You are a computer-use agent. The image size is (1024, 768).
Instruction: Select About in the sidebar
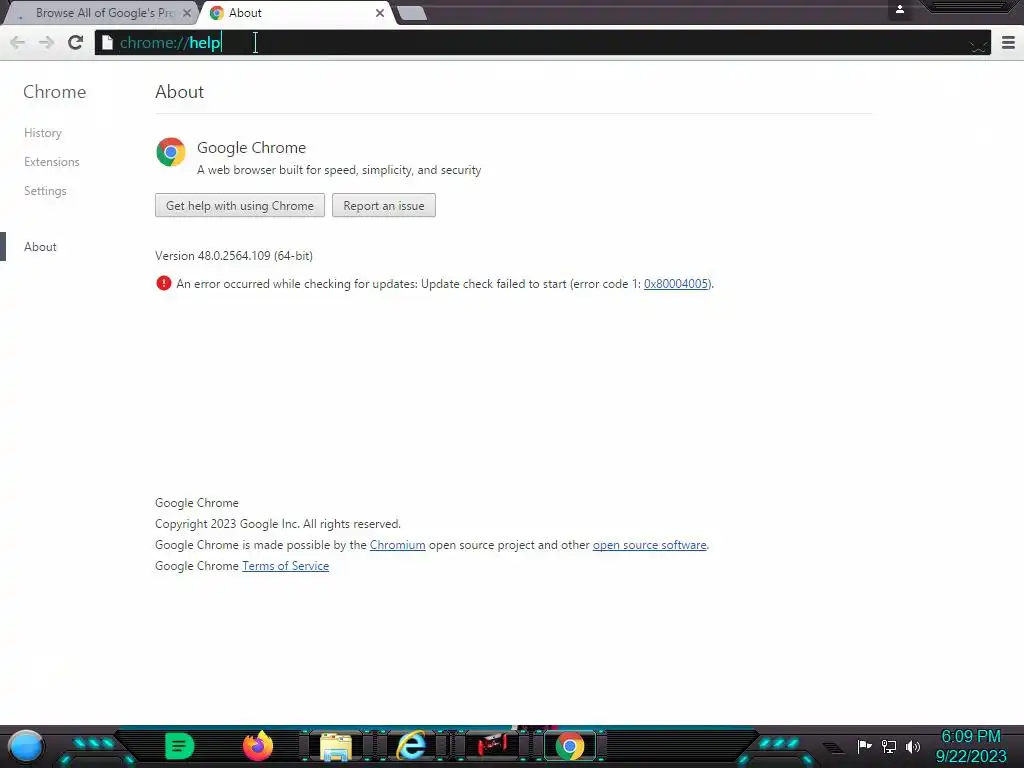click(x=40, y=247)
